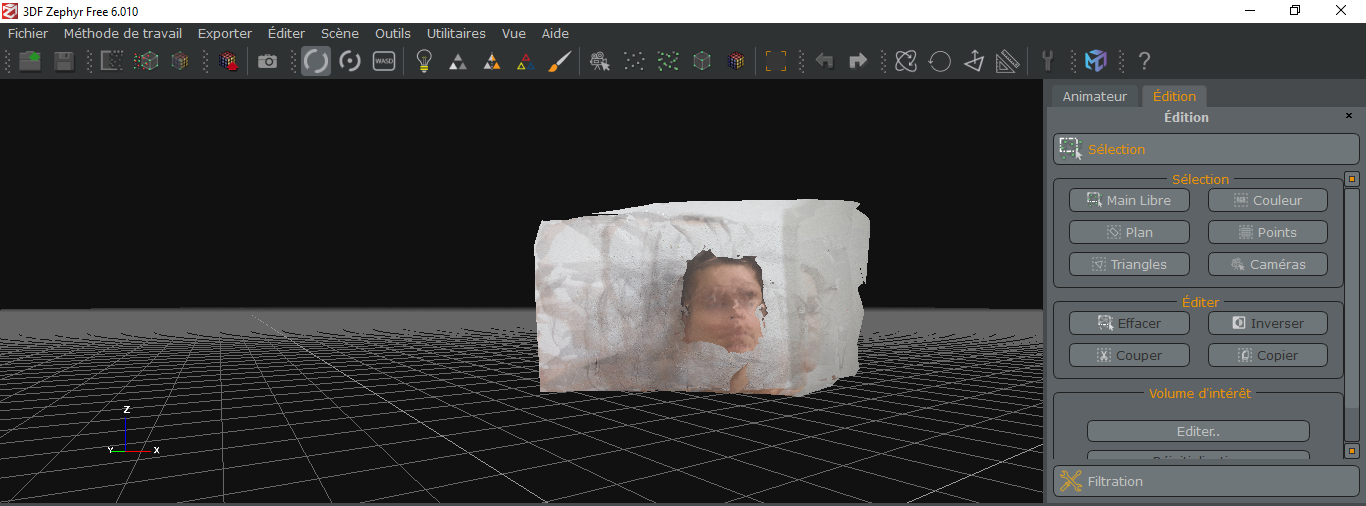
Task: Select the paintbrush tool in toolbar
Action: coord(560,61)
